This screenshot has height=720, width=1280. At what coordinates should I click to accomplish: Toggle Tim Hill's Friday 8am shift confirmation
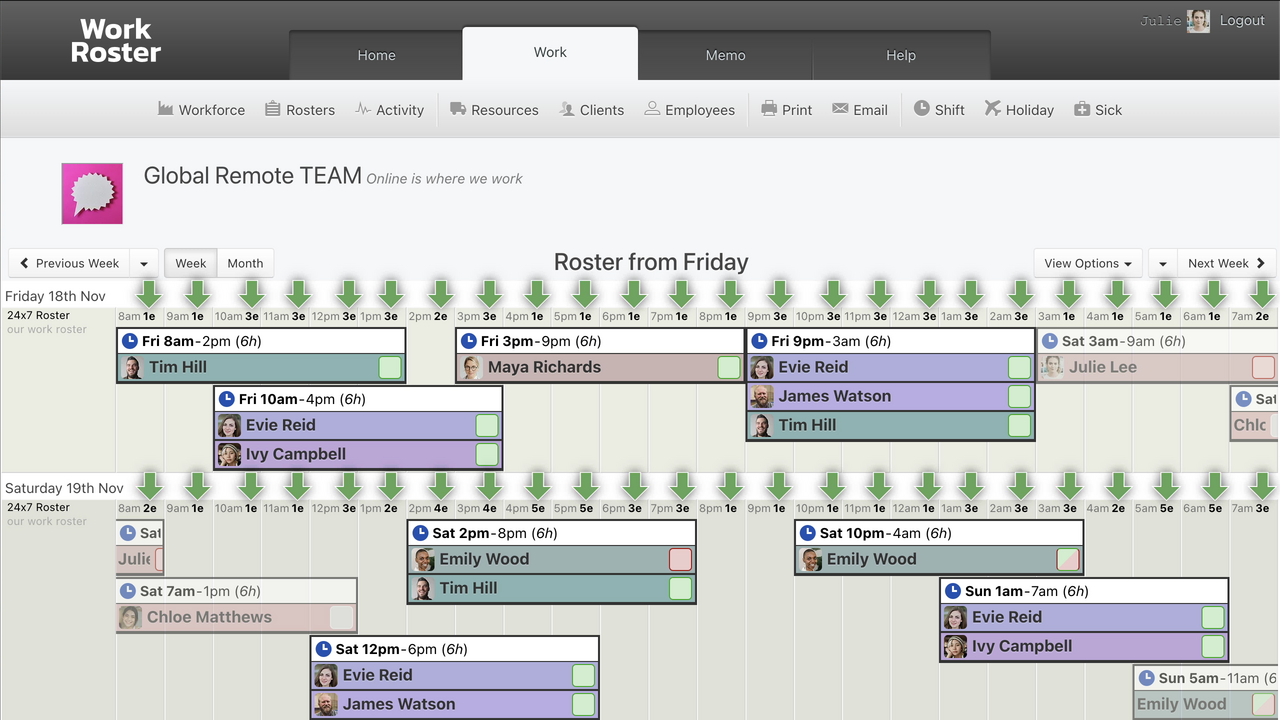[389, 367]
